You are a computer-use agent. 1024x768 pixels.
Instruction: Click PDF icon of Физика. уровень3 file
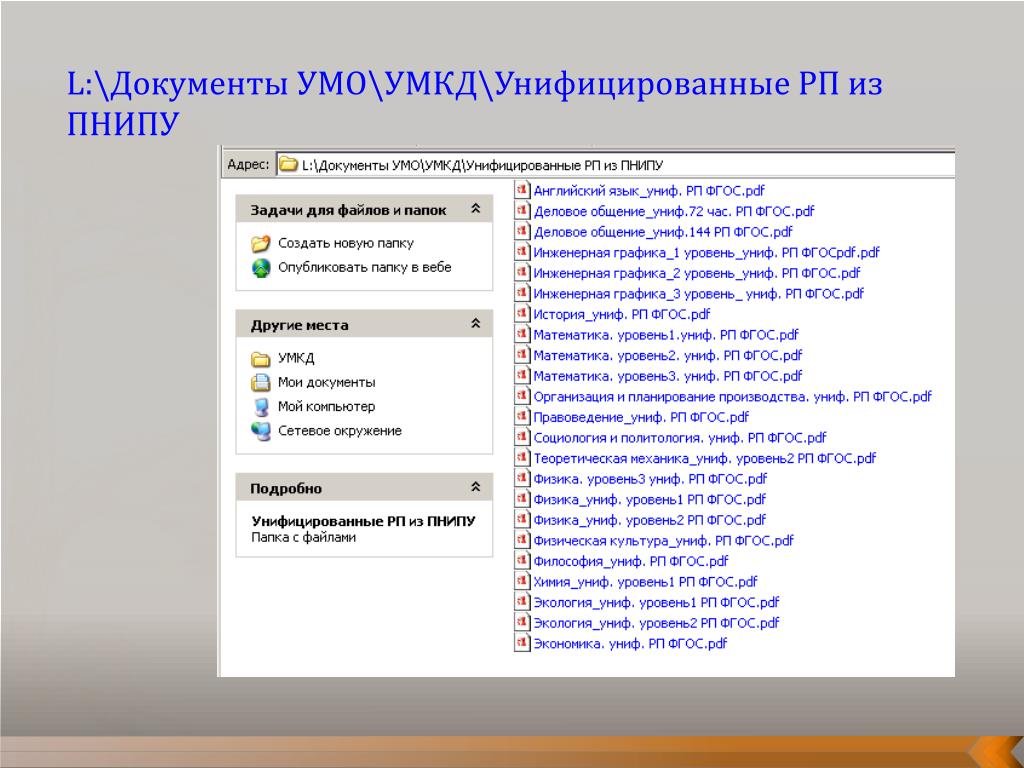point(522,478)
